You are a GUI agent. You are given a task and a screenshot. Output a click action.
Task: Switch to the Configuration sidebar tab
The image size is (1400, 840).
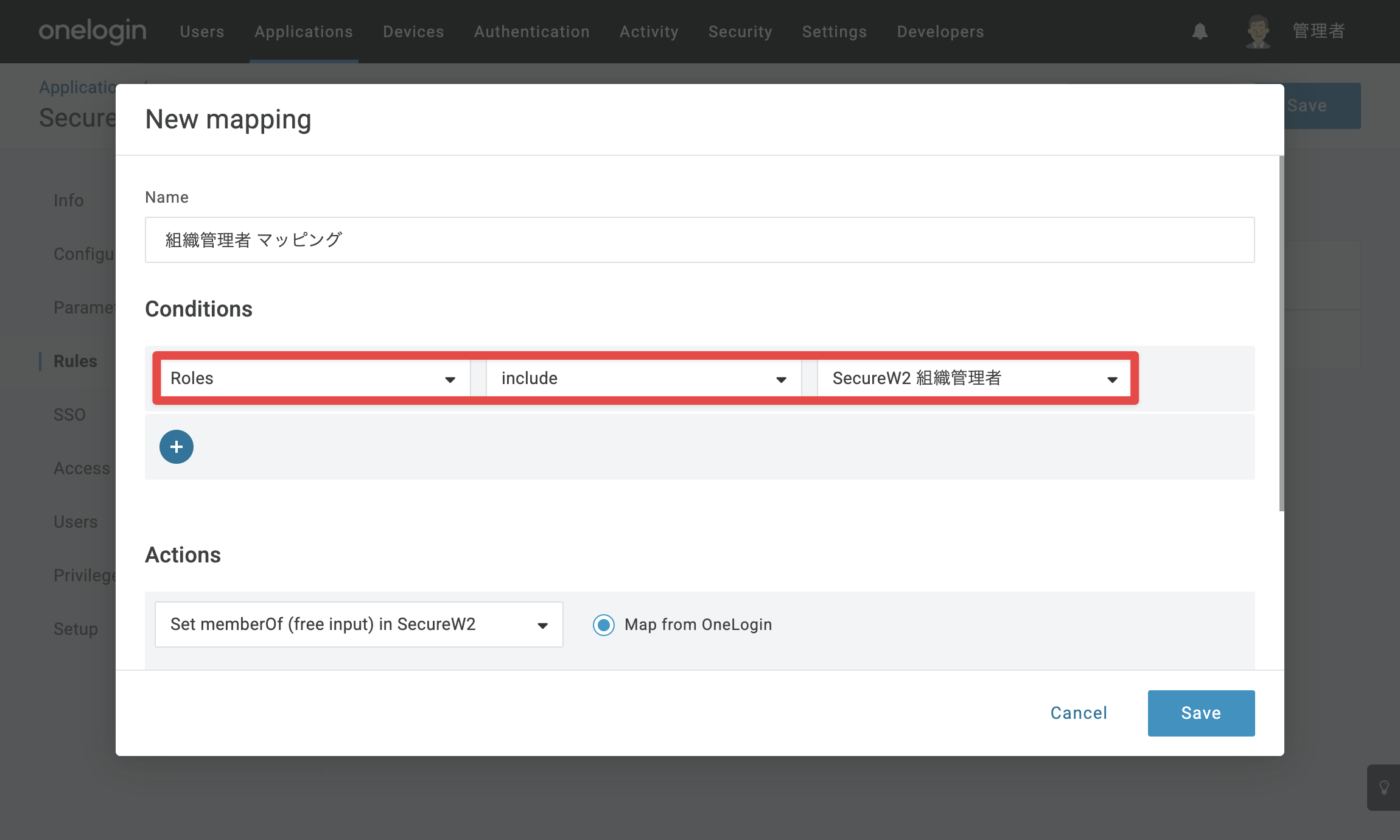tap(85, 254)
